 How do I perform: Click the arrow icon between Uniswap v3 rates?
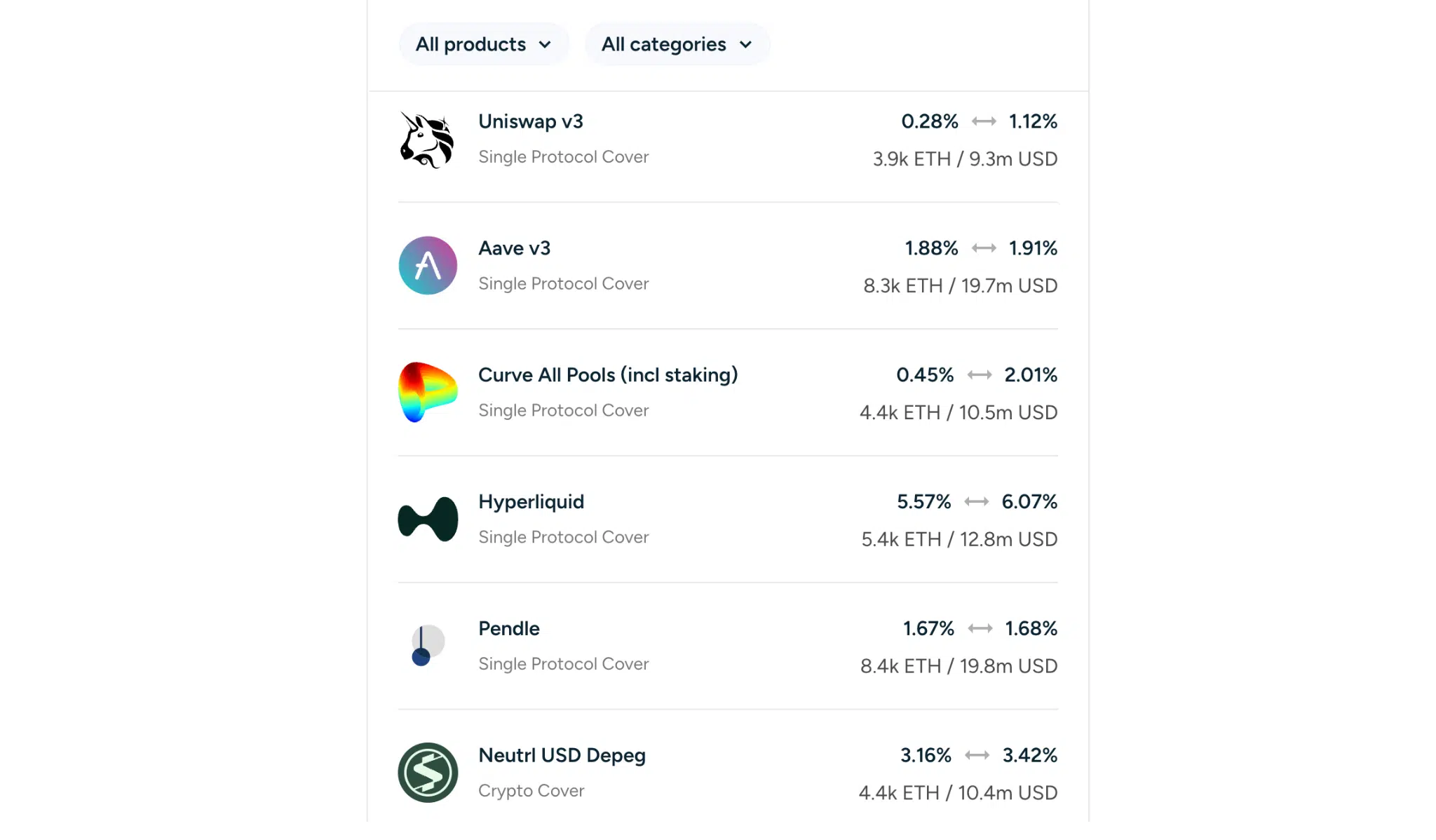point(984,121)
